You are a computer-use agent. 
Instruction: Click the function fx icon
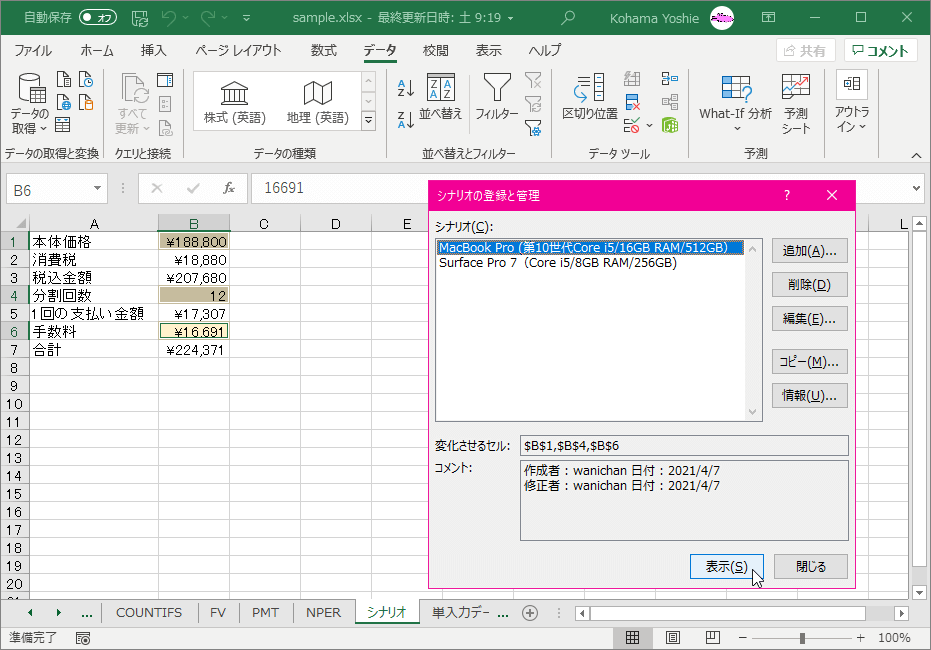(229, 188)
